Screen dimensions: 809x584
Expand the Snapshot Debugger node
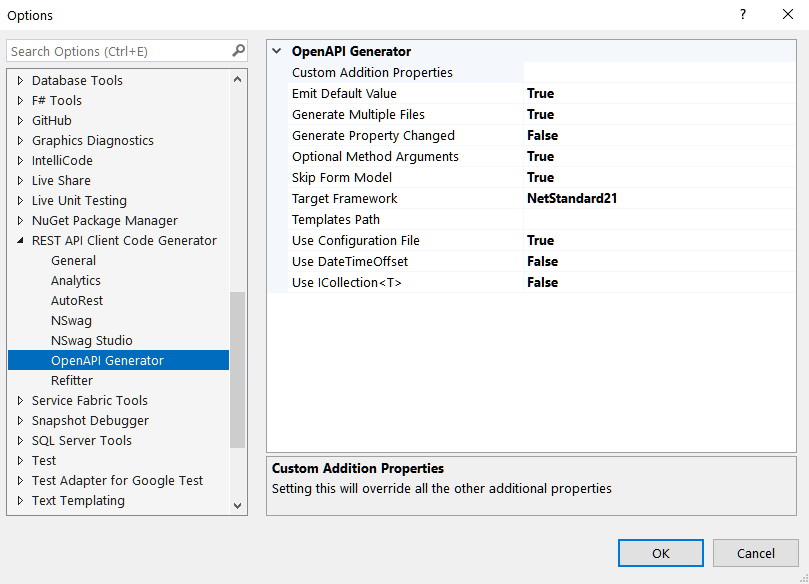pyautogui.click(x=20, y=420)
